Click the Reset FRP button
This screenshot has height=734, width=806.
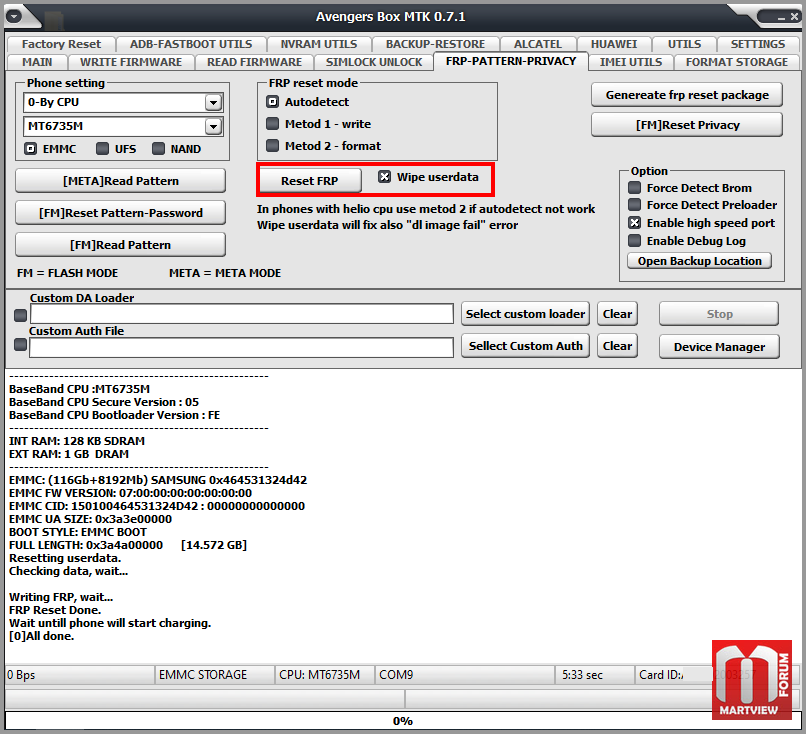tap(309, 181)
